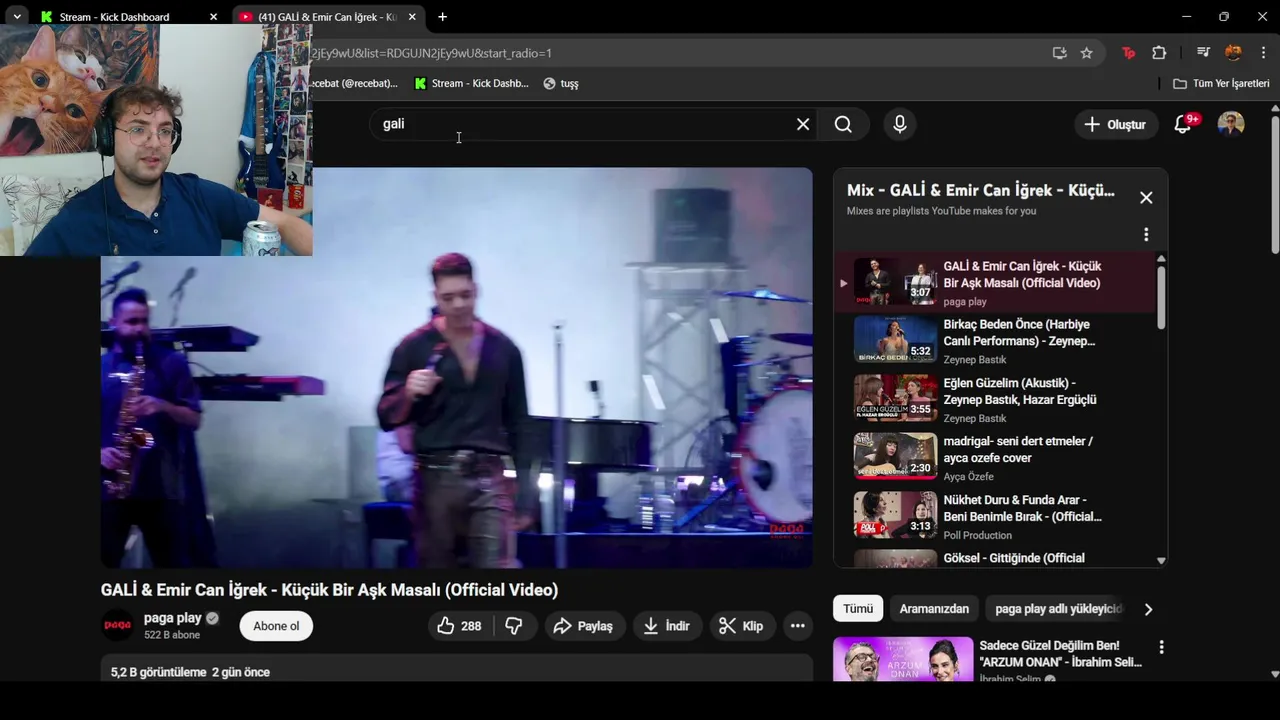Screen dimensions: 1280x720
Task: Click the red extension icon in toolbar
Action: coord(1129,53)
